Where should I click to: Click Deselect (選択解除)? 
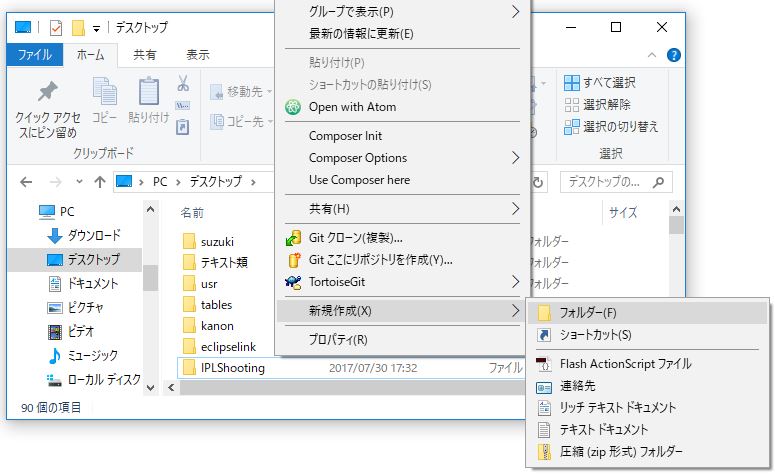598,104
